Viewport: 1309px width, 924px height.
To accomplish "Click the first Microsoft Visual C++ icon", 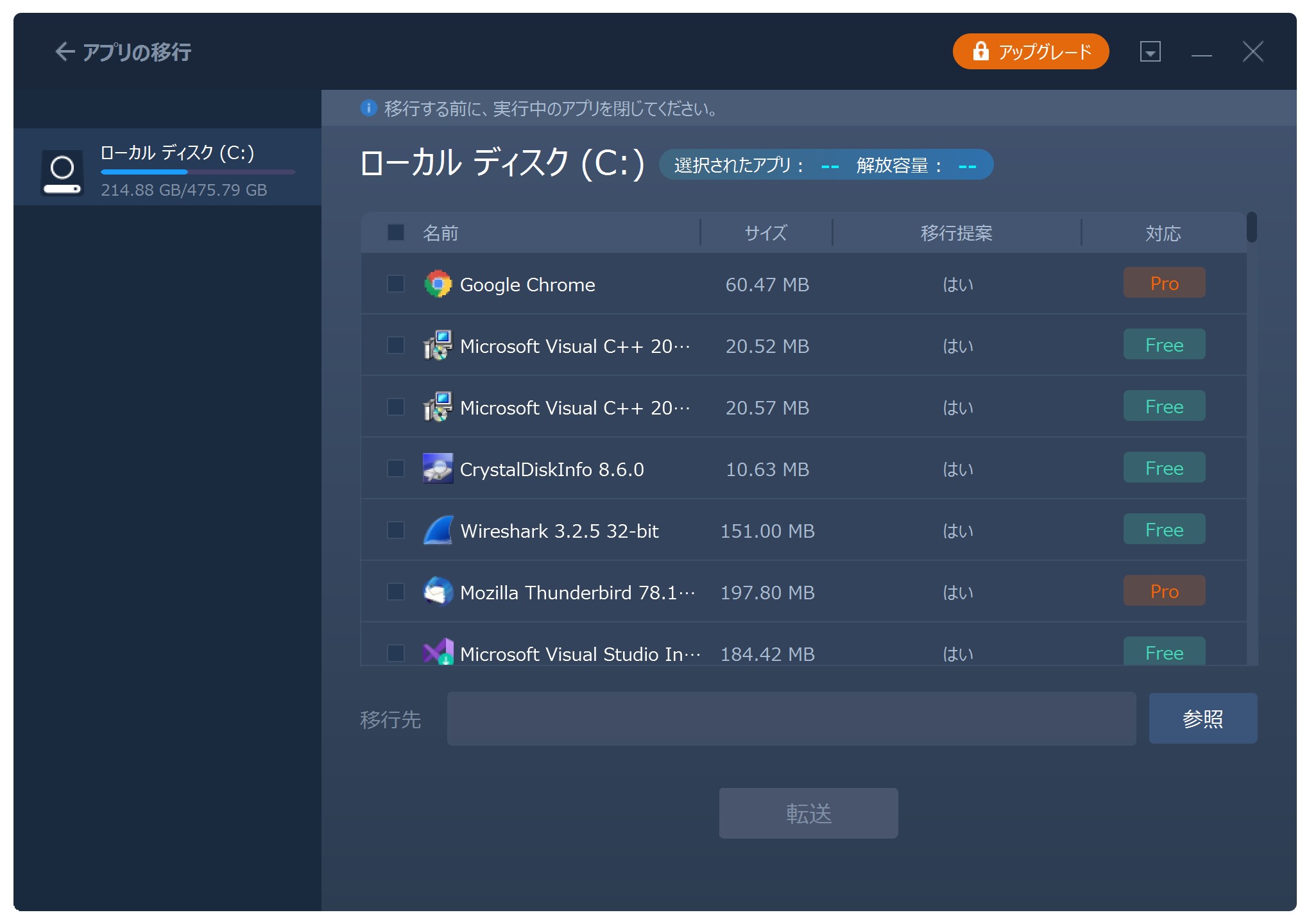I will pos(439,345).
